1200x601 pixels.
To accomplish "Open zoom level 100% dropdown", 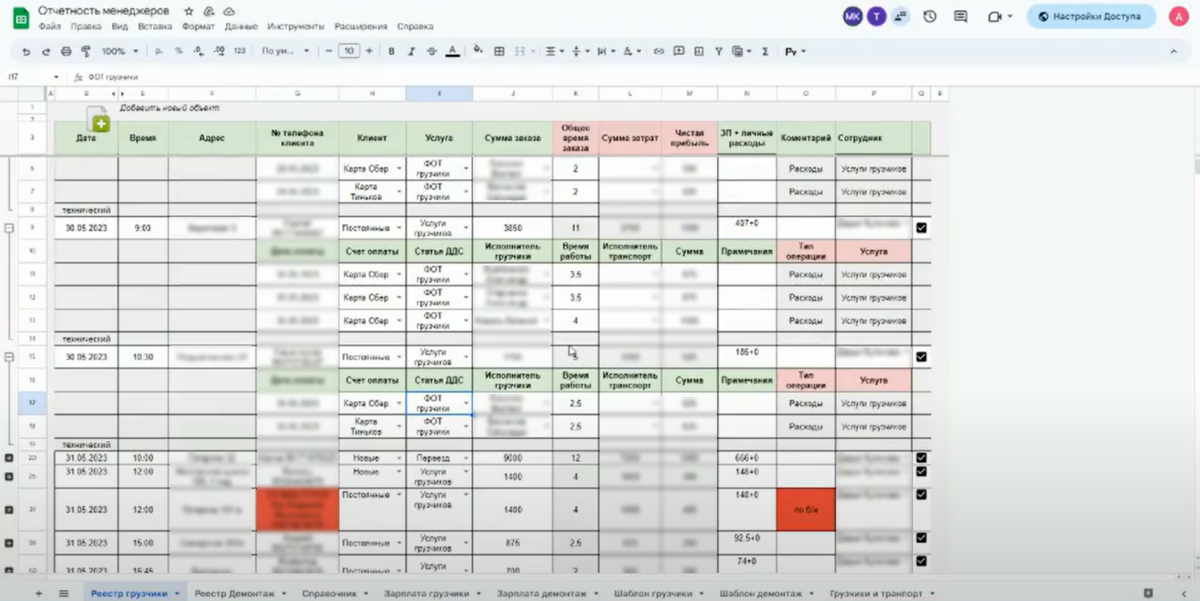I will click(119, 51).
